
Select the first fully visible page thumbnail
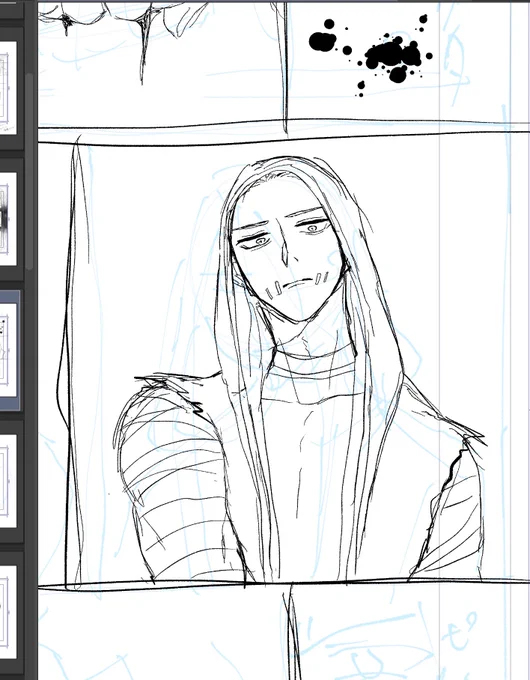pyautogui.click(x=8, y=88)
